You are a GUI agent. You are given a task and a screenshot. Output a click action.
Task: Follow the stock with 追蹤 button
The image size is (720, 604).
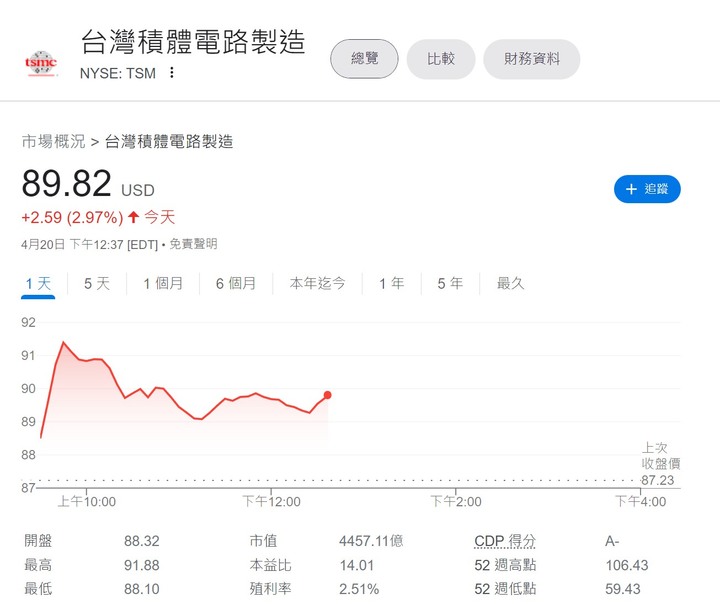coord(647,189)
